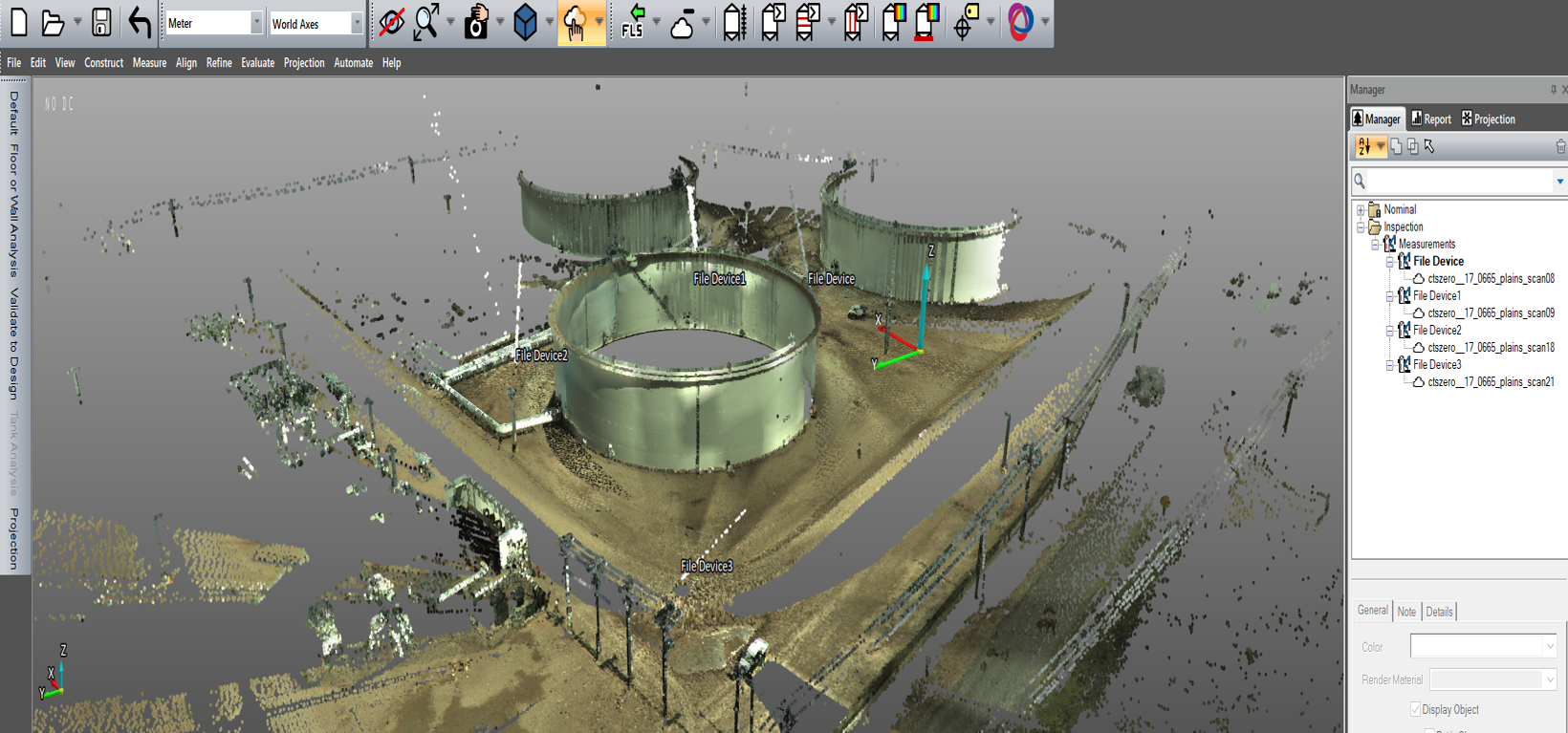The image size is (1568, 733).
Task: Open dropdown arrow beside the FLS icon
Action: point(657,22)
